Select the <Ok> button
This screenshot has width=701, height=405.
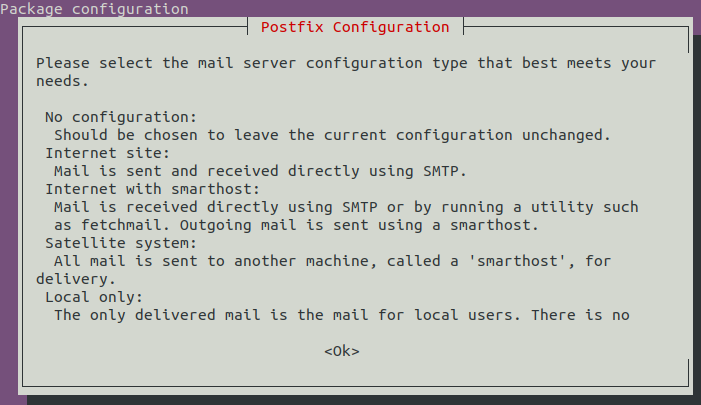[342, 351]
